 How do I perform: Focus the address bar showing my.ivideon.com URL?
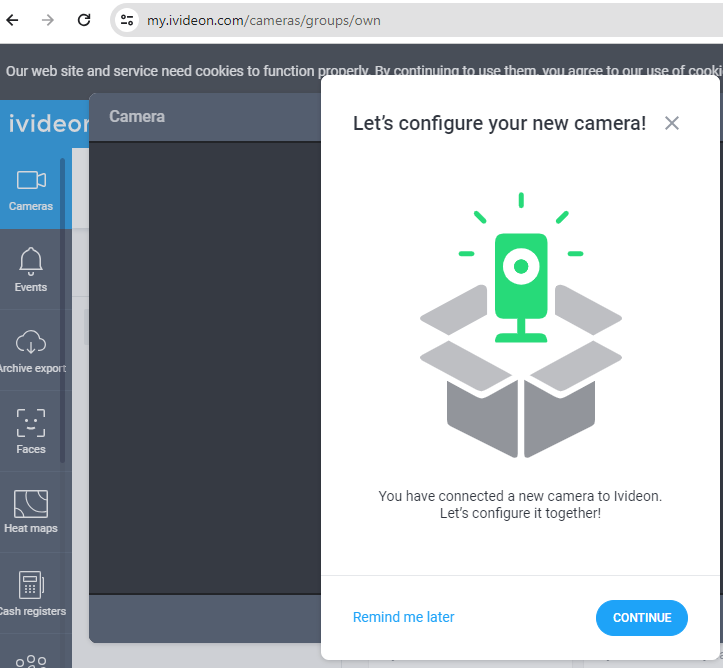pyautogui.click(x=415, y=20)
